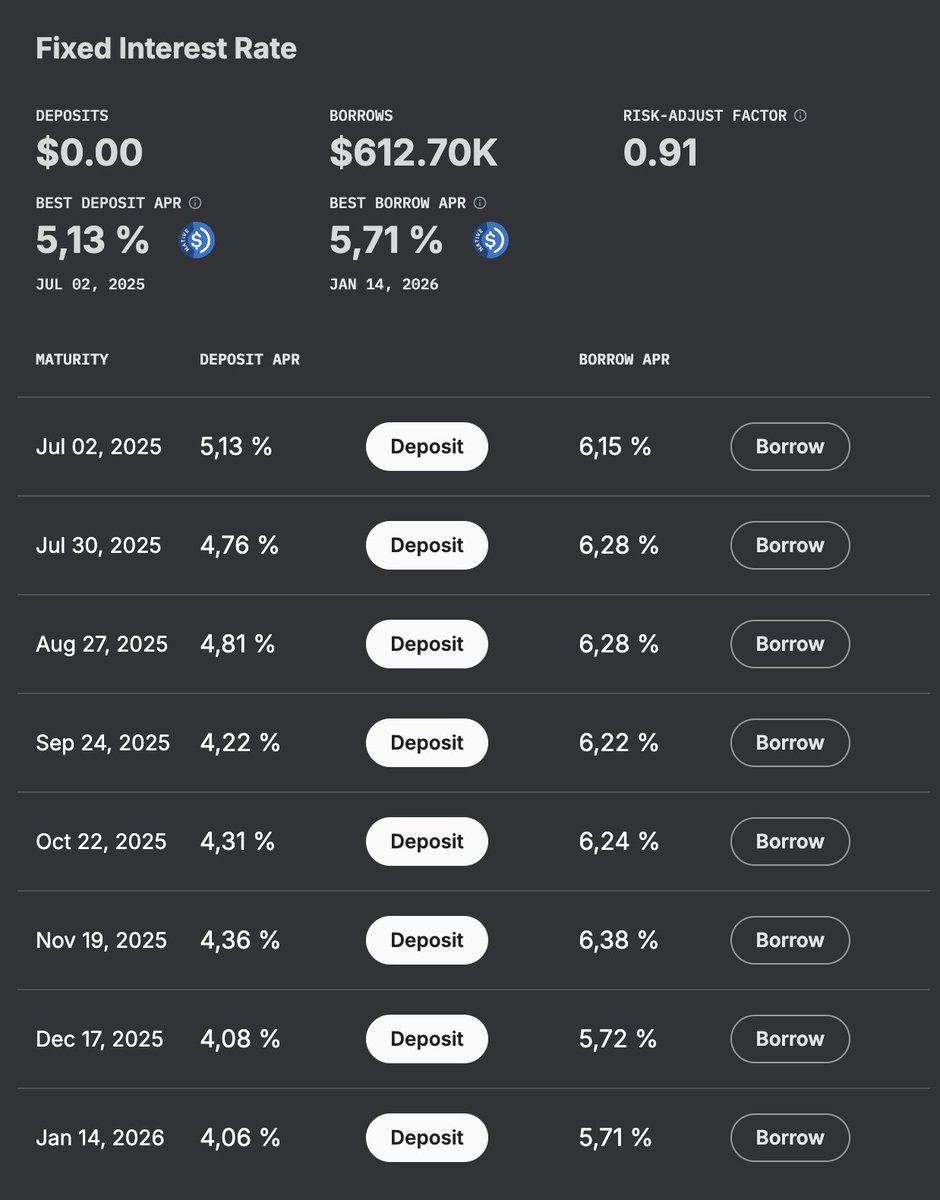Click the Maturity column header
Viewport: 940px width, 1200px height.
72,359
